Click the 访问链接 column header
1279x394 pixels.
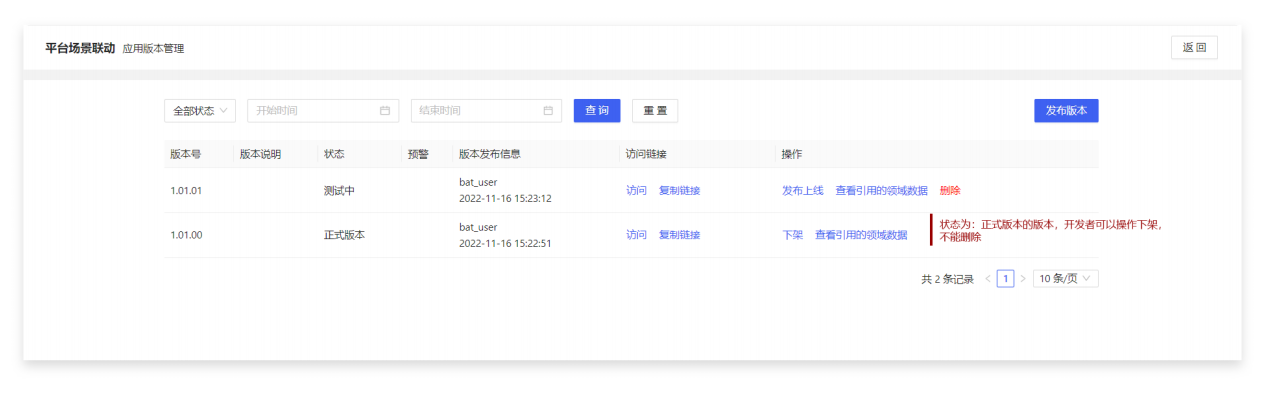pos(646,154)
